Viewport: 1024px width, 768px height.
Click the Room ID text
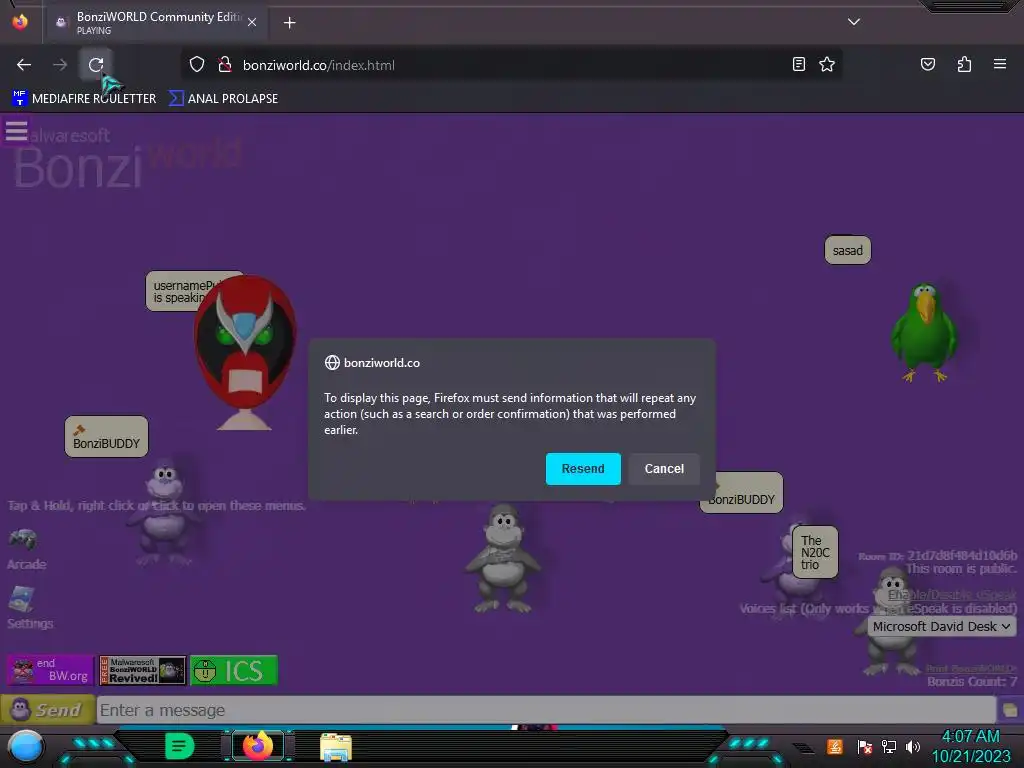[938, 556]
